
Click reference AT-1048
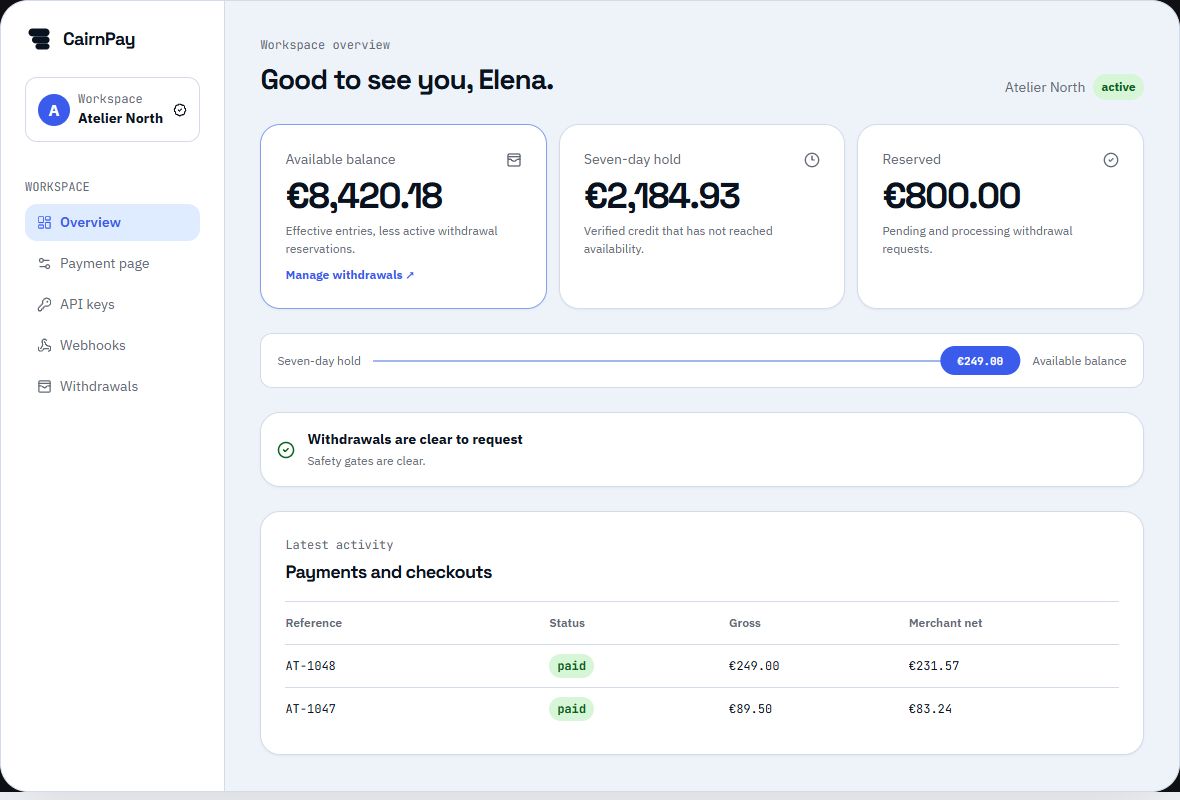[x=311, y=665]
